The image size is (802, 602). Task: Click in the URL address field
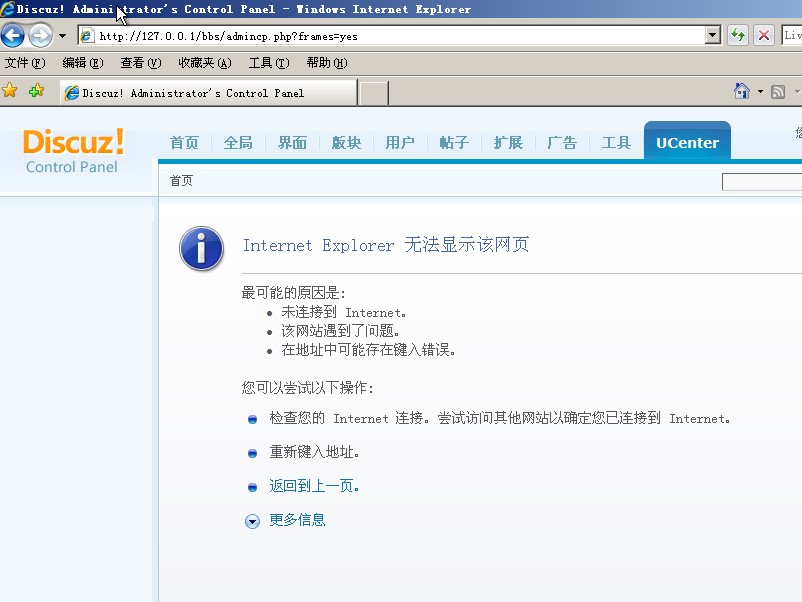point(400,36)
